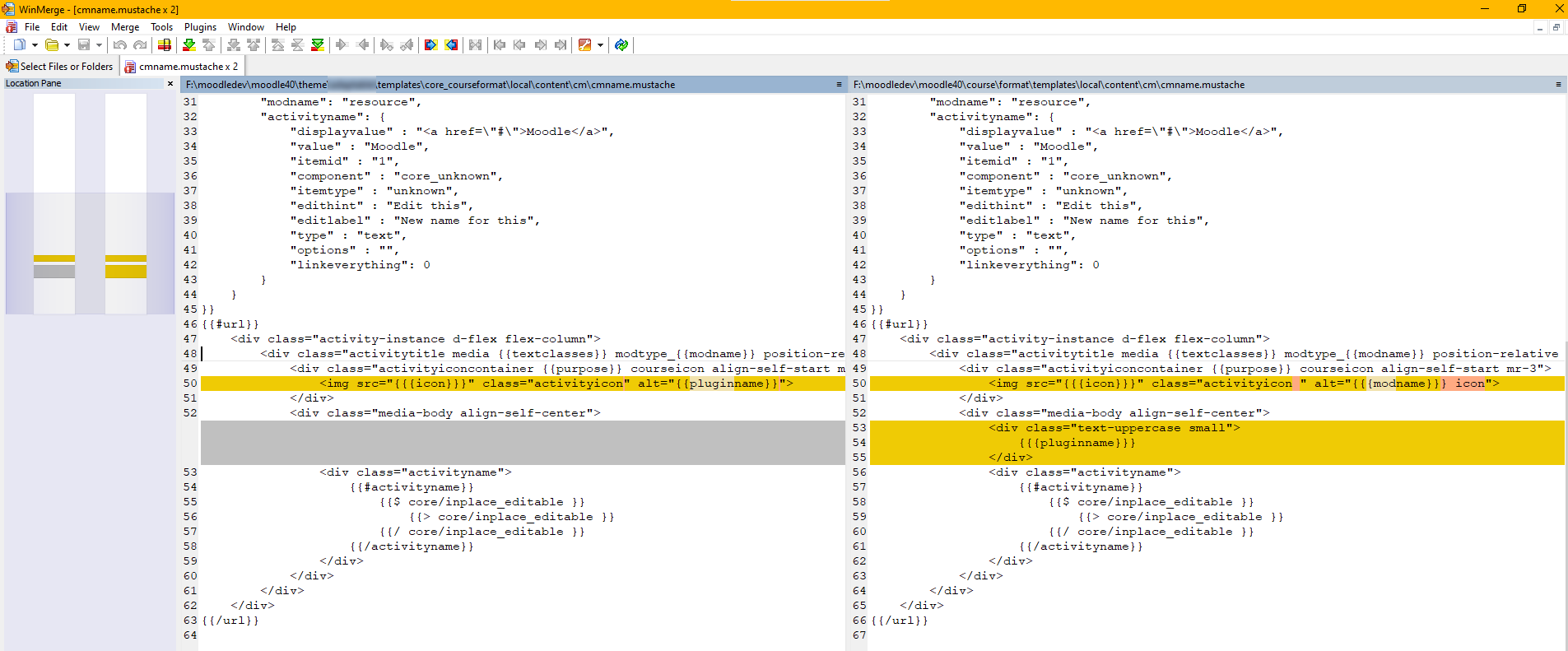This screenshot has height=651, width=1568.
Task: Click the gray missing-lines block in the left pane
Action: pos(523,443)
